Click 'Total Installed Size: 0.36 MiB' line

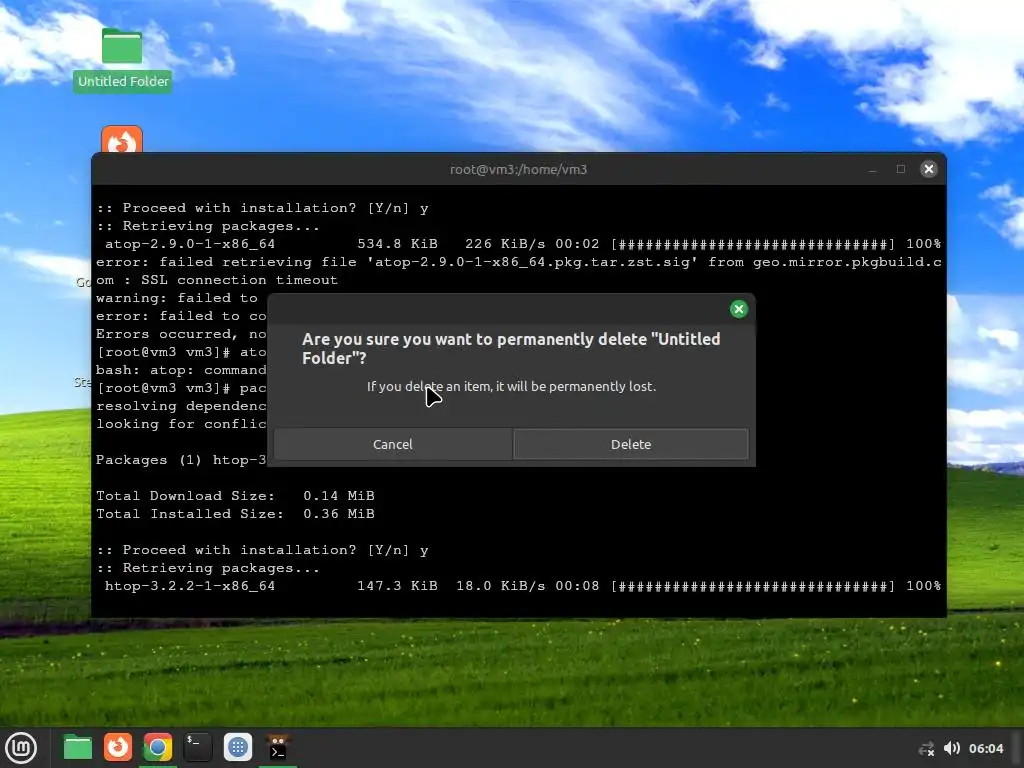235,514
